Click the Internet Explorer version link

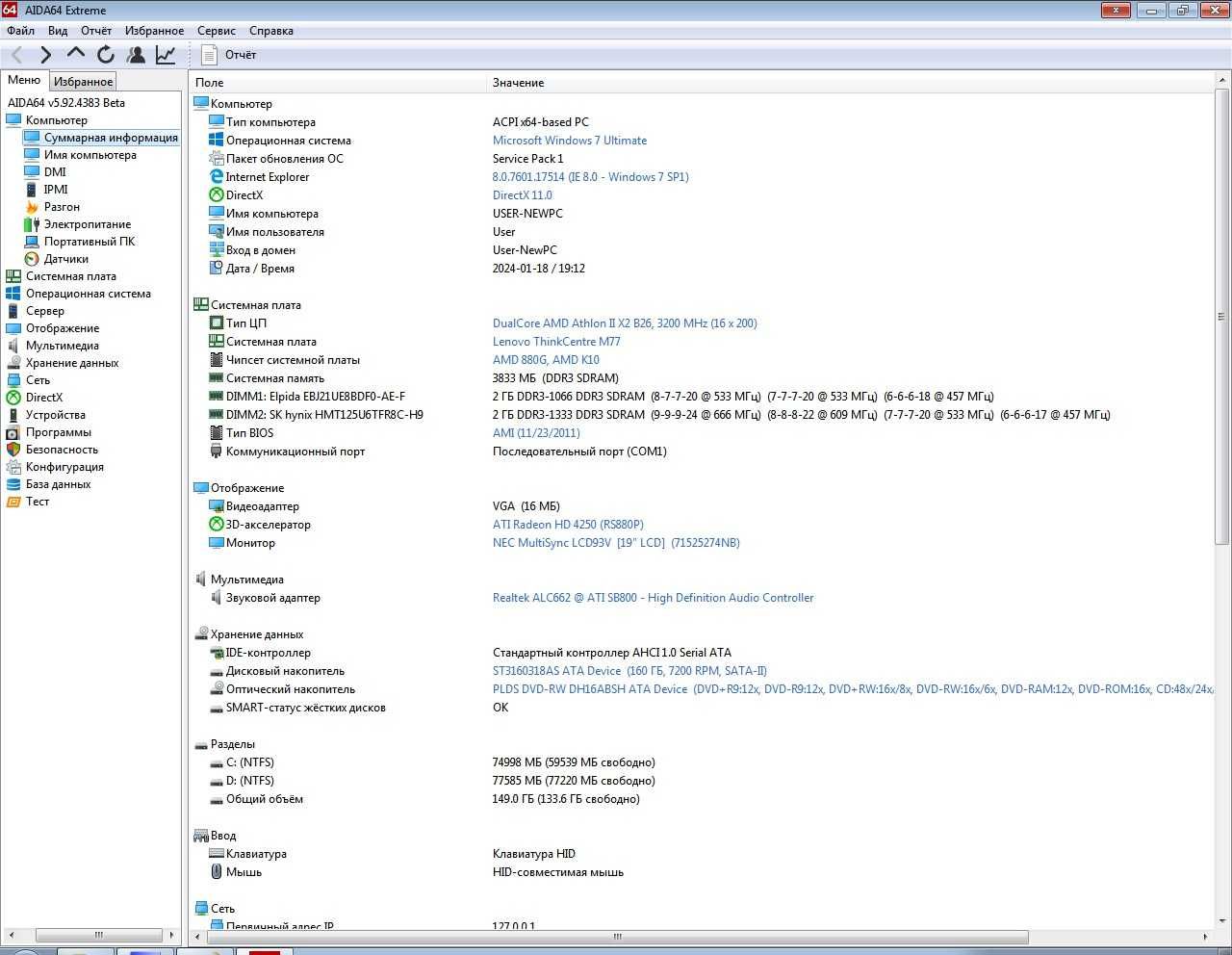tap(590, 177)
